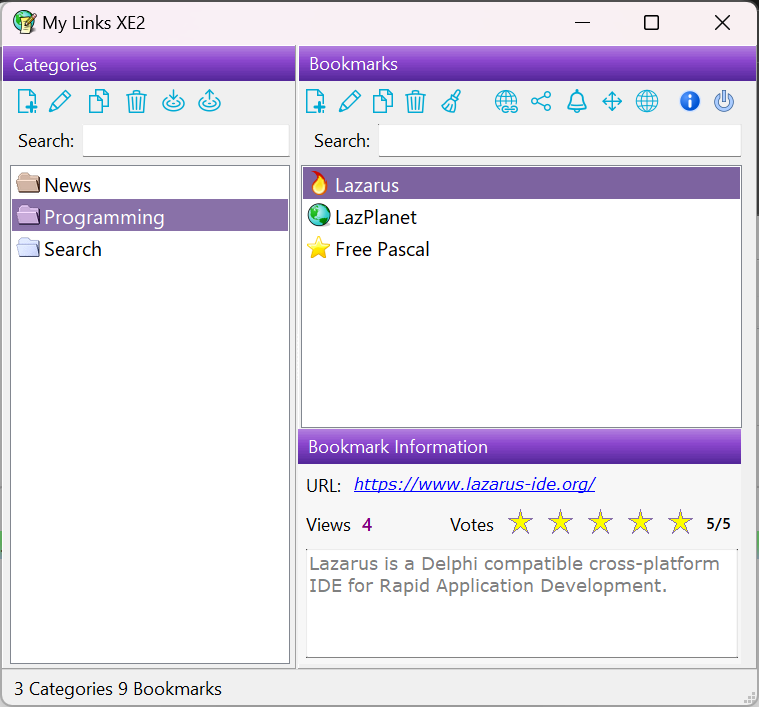Select the Lazarus bookmark

tap(522, 184)
